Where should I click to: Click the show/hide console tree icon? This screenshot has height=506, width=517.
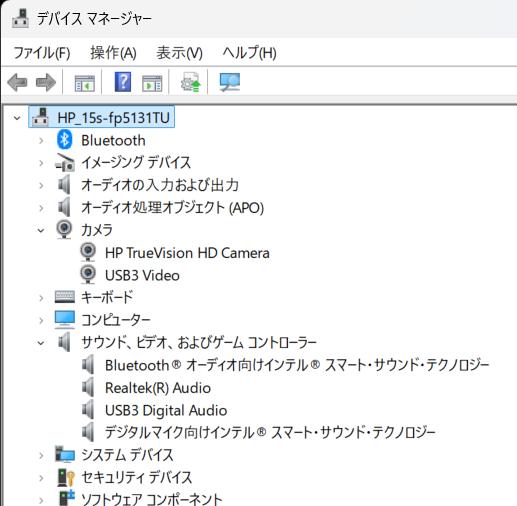tap(84, 83)
